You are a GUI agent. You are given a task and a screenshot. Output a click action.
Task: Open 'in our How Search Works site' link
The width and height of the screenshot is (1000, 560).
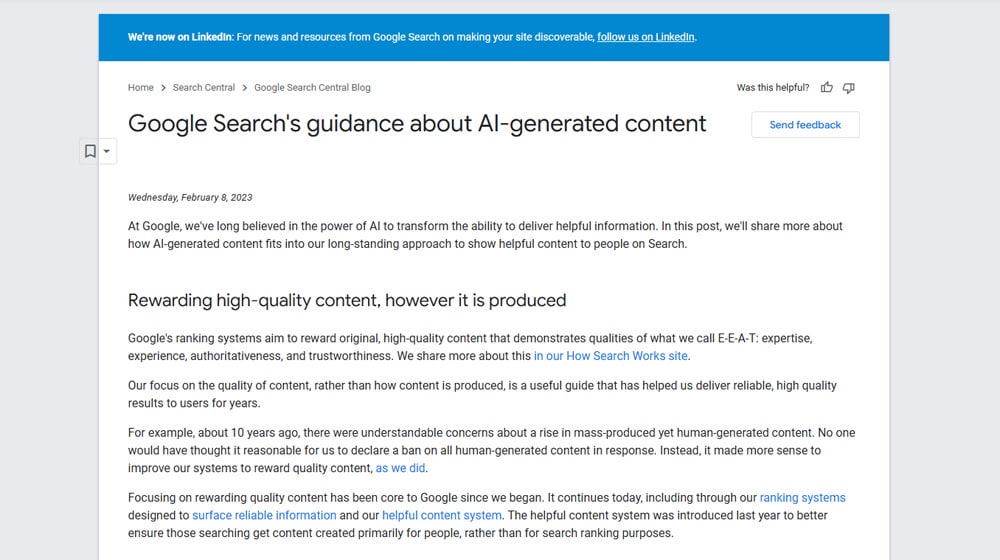point(610,356)
